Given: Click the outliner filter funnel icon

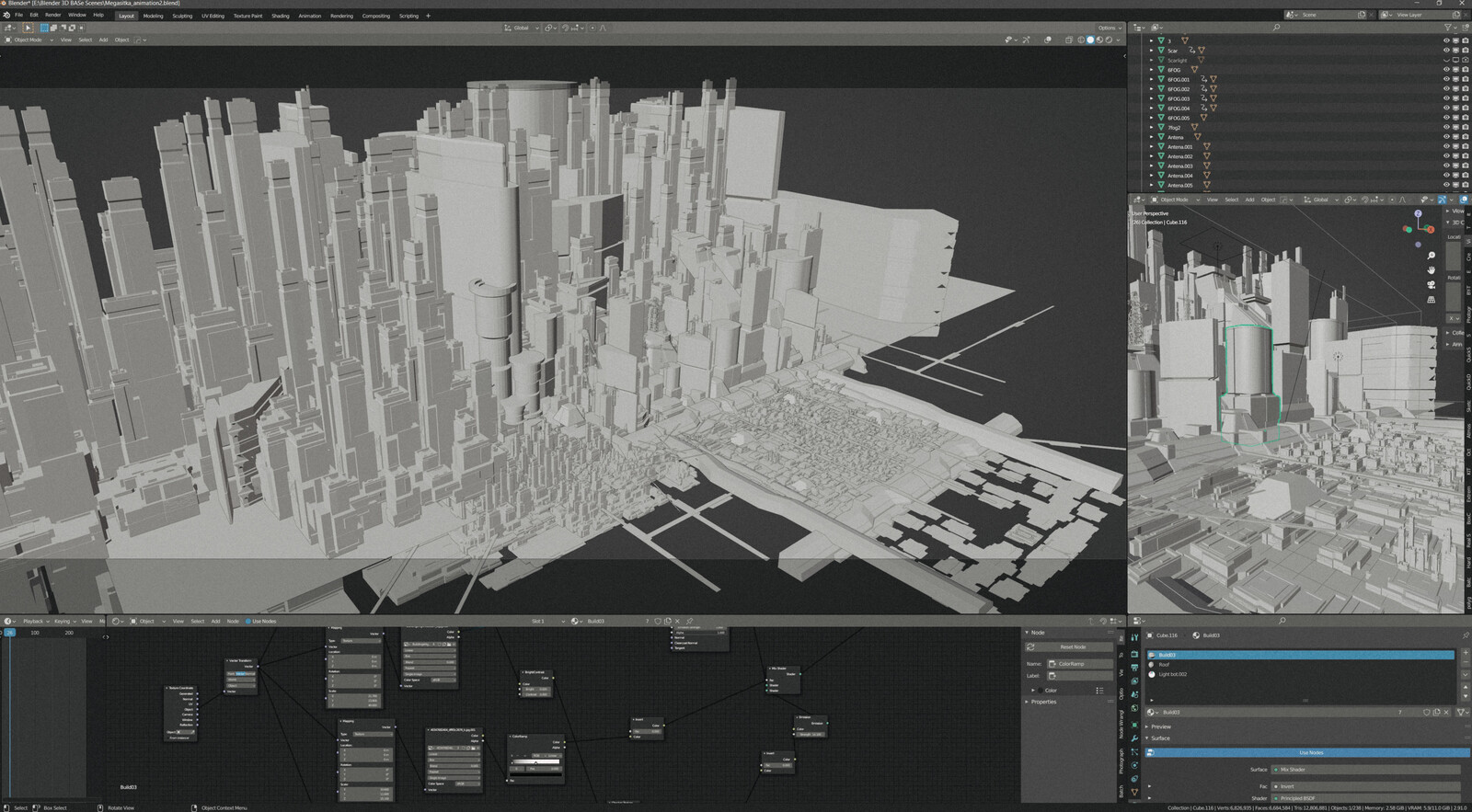Looking at the screenshot, I should 1447,28.
